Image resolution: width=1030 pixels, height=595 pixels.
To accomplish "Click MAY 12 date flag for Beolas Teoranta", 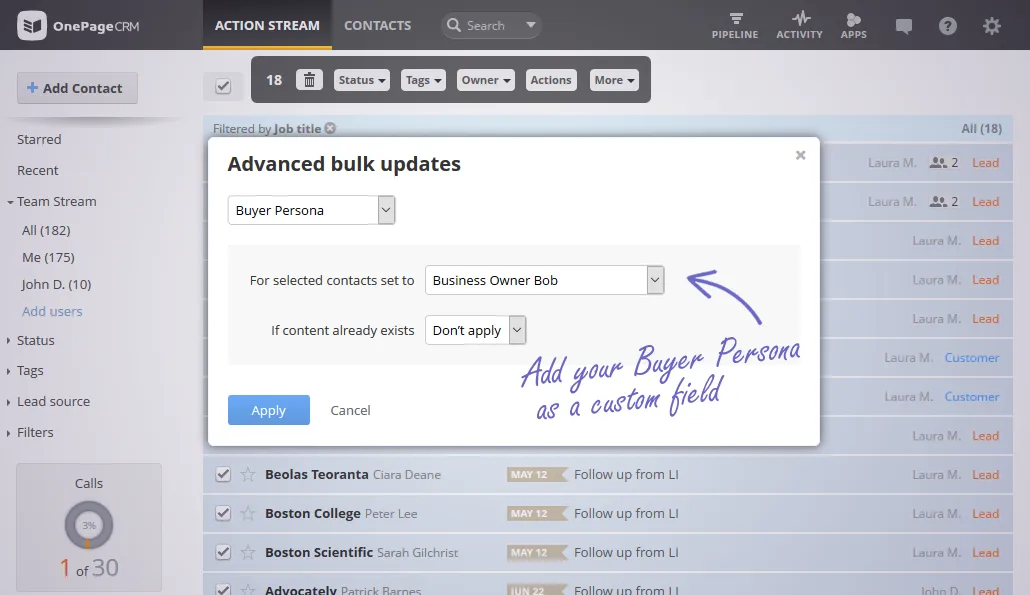I will click(535, 474).
